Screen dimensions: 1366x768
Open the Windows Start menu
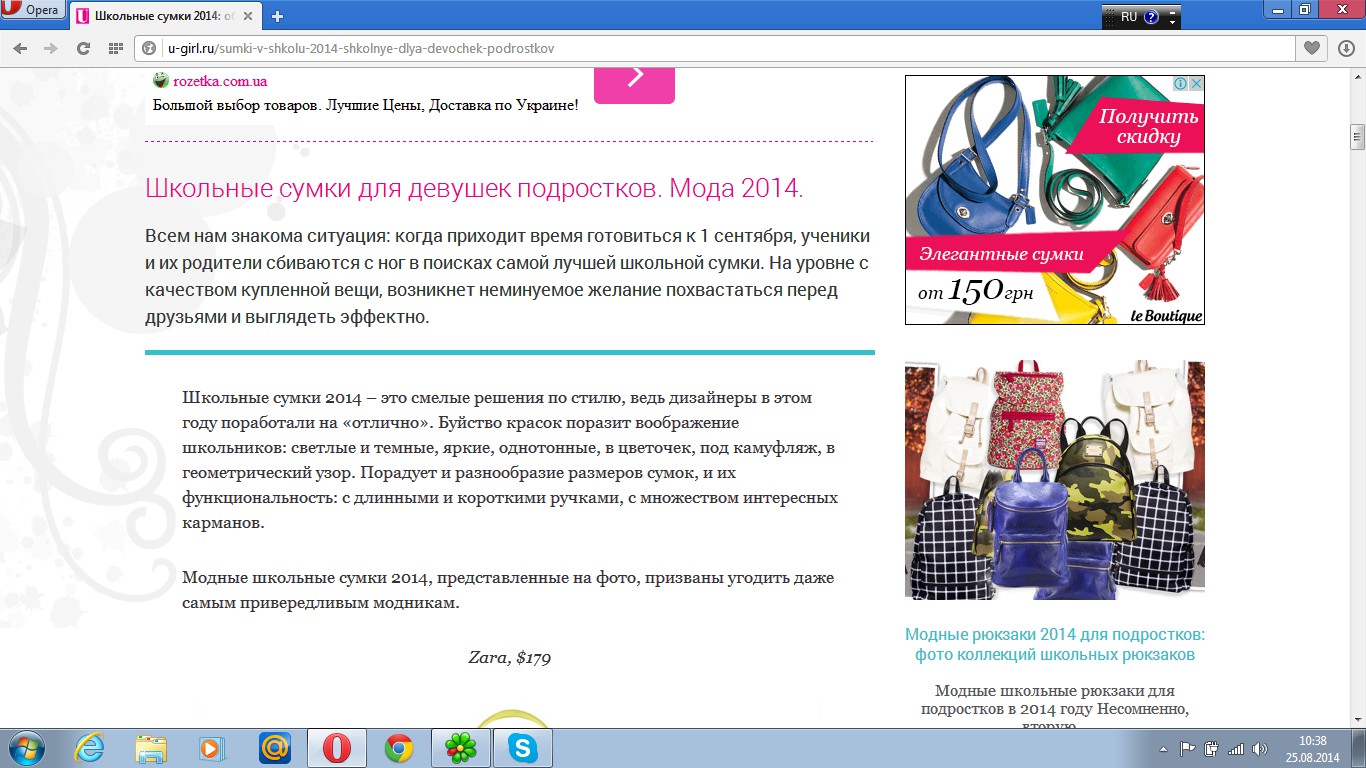coord(25,748)
